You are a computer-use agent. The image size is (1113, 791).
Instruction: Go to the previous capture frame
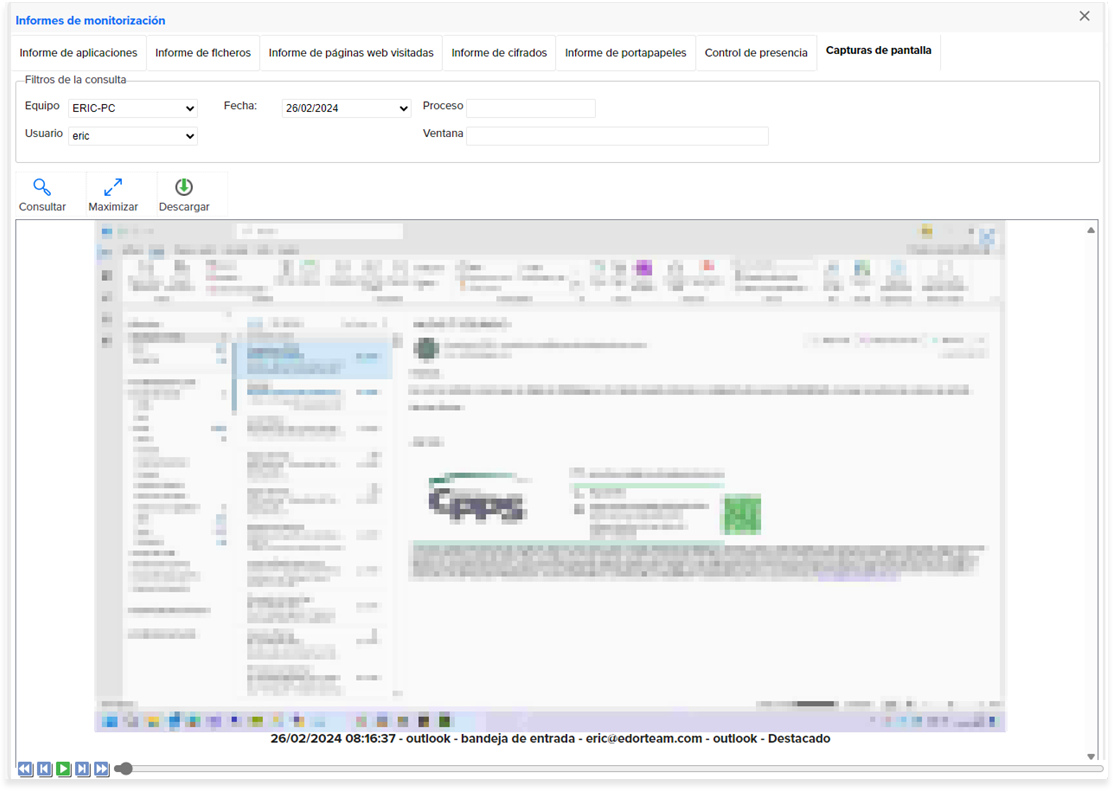click(x=44, y=769)
